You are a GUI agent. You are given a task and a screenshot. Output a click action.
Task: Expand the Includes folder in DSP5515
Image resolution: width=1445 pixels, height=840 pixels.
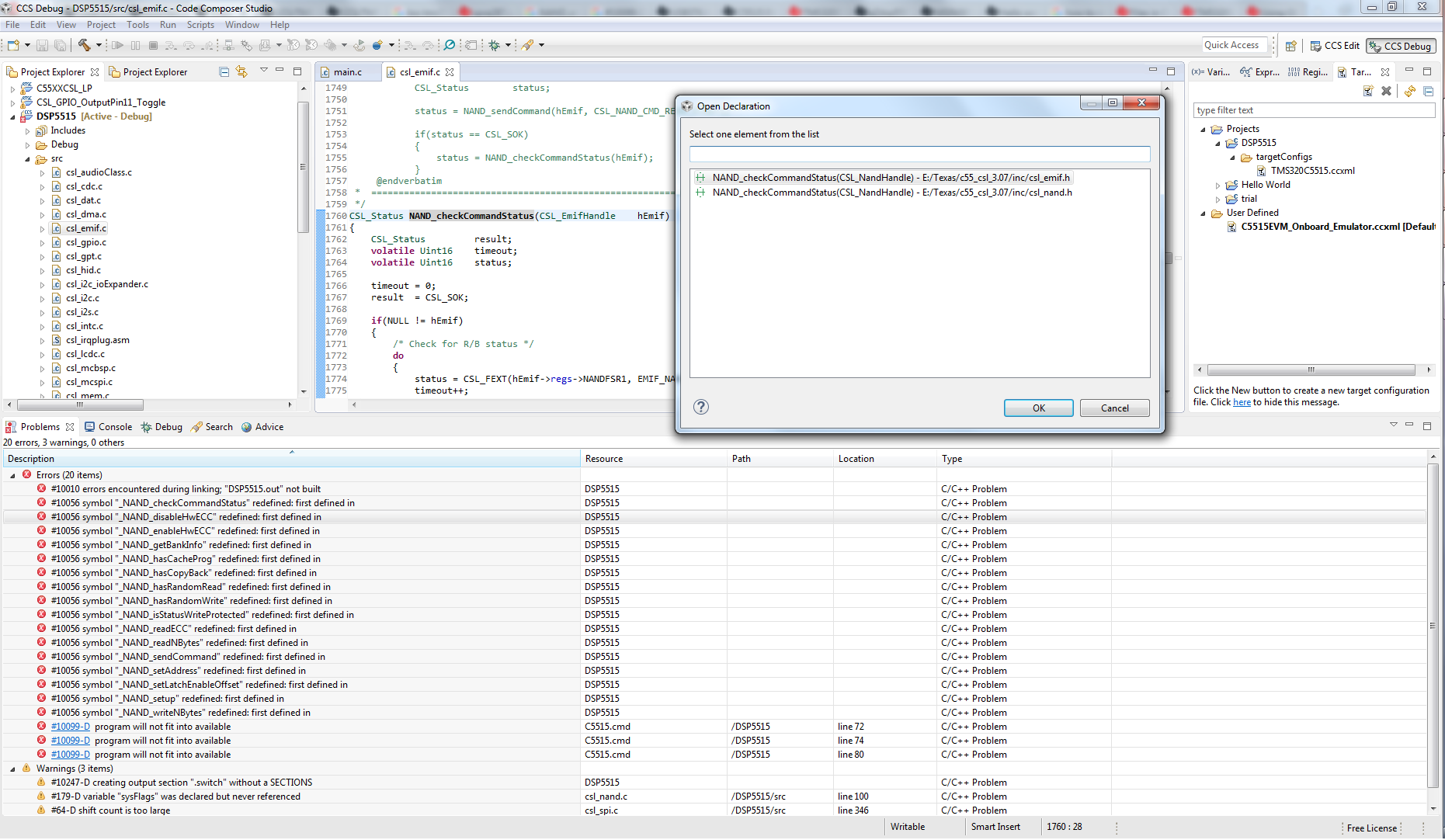pyautogui.click(x=28, y=131)
